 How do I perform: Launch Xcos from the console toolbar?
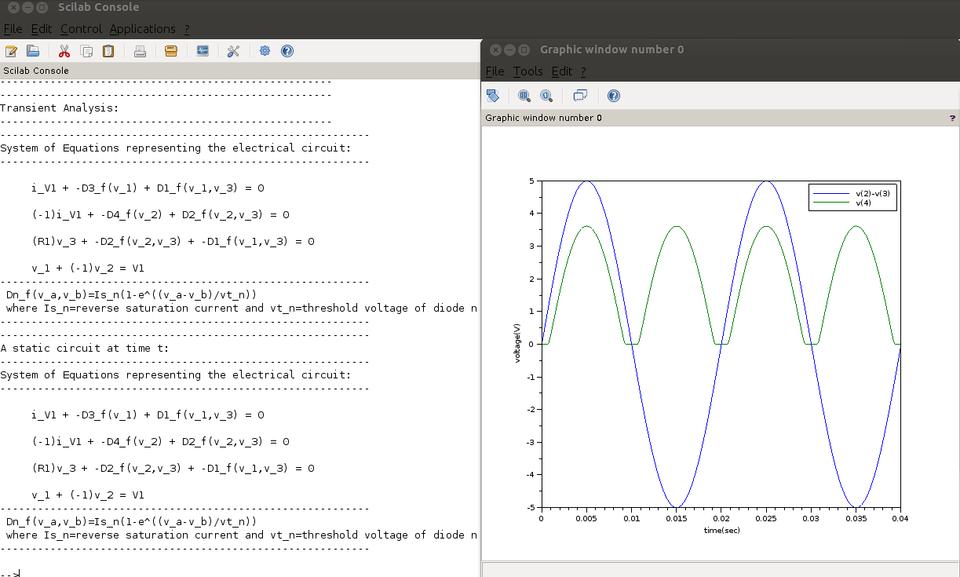pos(202,51)
